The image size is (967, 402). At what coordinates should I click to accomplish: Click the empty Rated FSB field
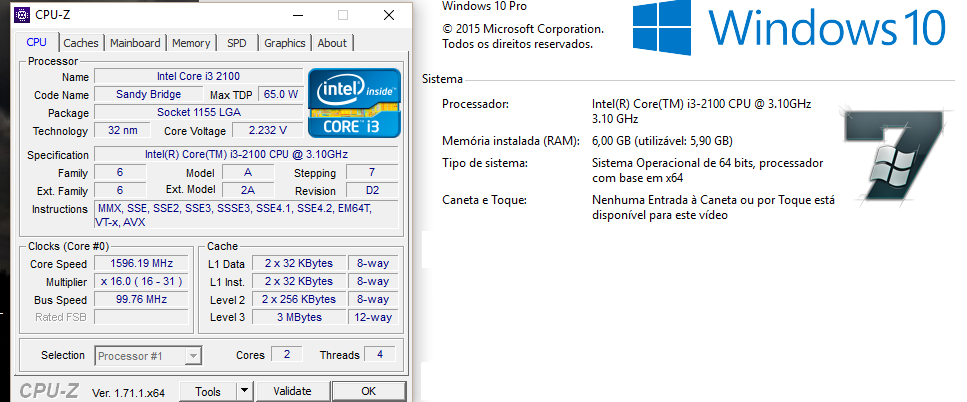[x=141, y=318]
